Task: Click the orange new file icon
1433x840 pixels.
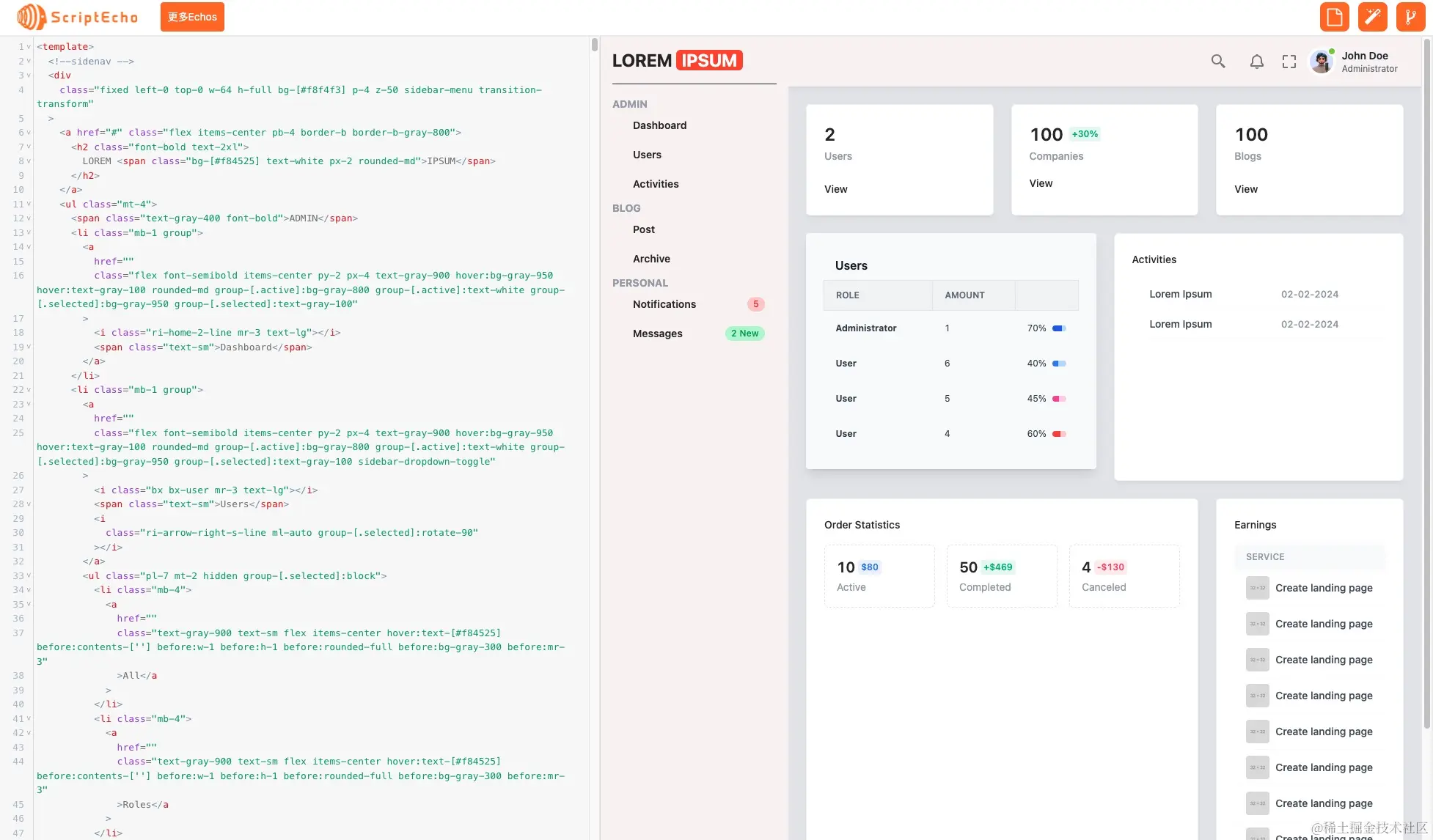Action: [1334, 17]
